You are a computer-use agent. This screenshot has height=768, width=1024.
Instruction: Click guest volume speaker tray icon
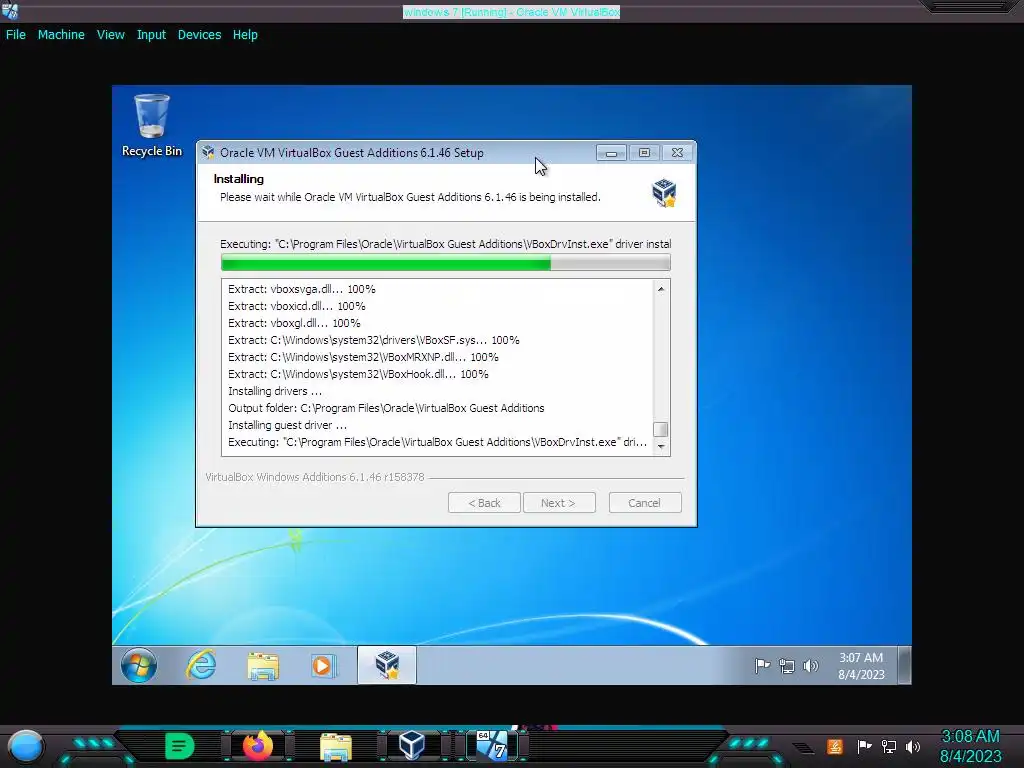pyautogui.click(x=810, y=666)
